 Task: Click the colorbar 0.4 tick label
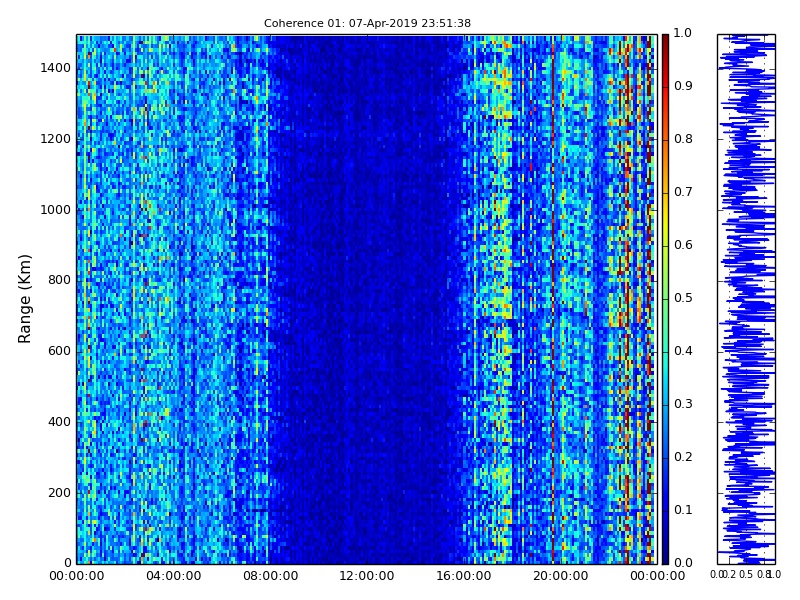click(683, 351)
